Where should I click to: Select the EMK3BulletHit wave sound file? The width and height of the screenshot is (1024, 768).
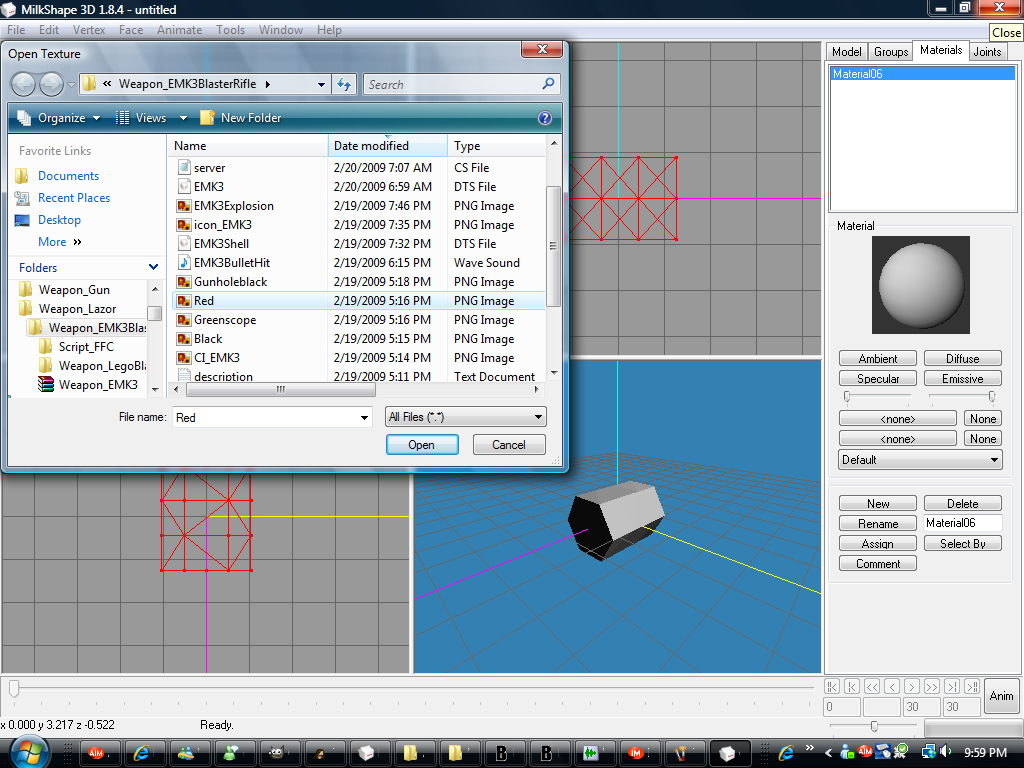pos(359,263)
